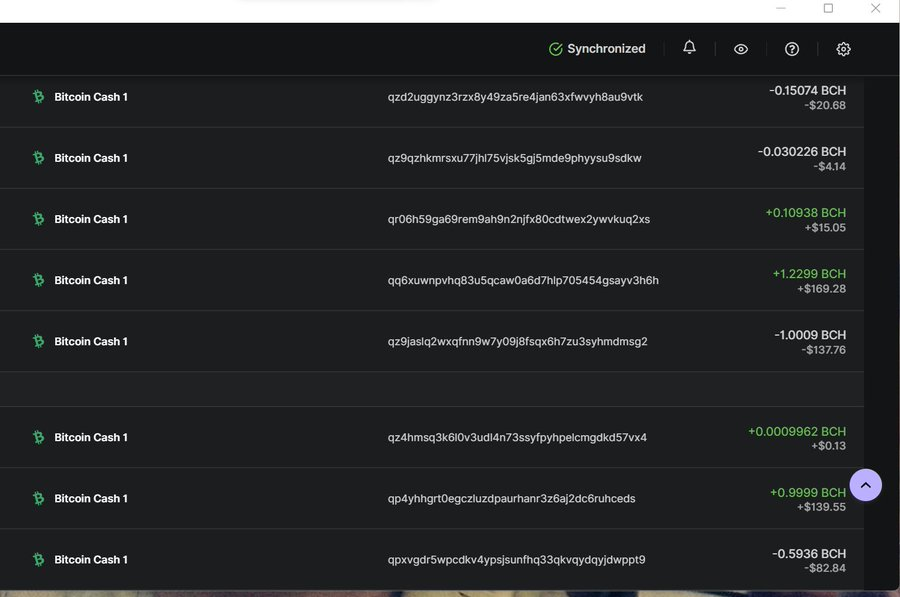Click the Synchronized status indicator
The height and width of the screenshot is (597, 900).
point(597,49)
